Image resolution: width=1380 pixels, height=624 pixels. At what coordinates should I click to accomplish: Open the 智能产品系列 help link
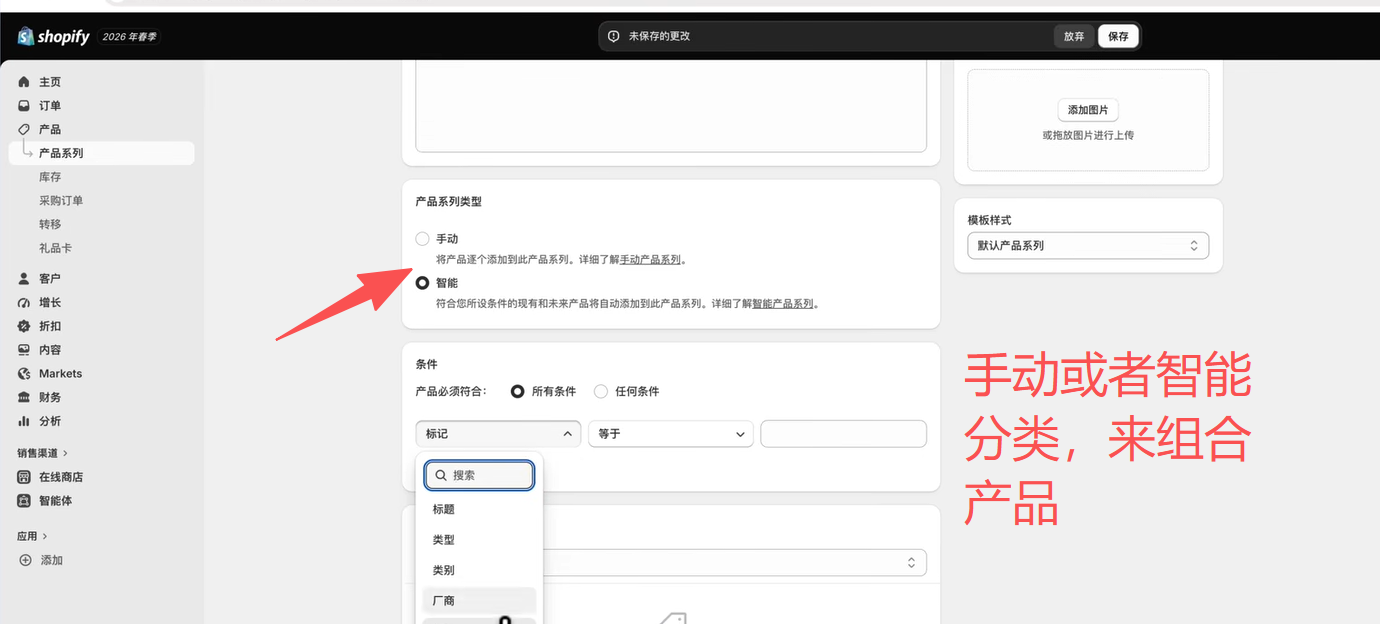(x=783, y=304)
